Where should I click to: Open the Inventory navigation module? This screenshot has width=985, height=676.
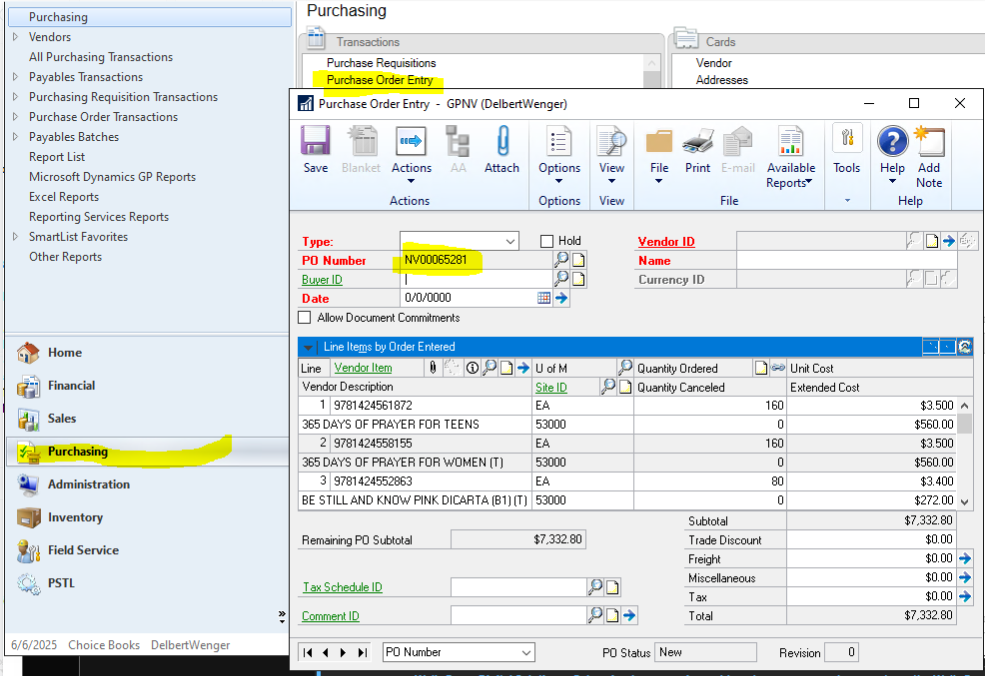pos(148,518)
